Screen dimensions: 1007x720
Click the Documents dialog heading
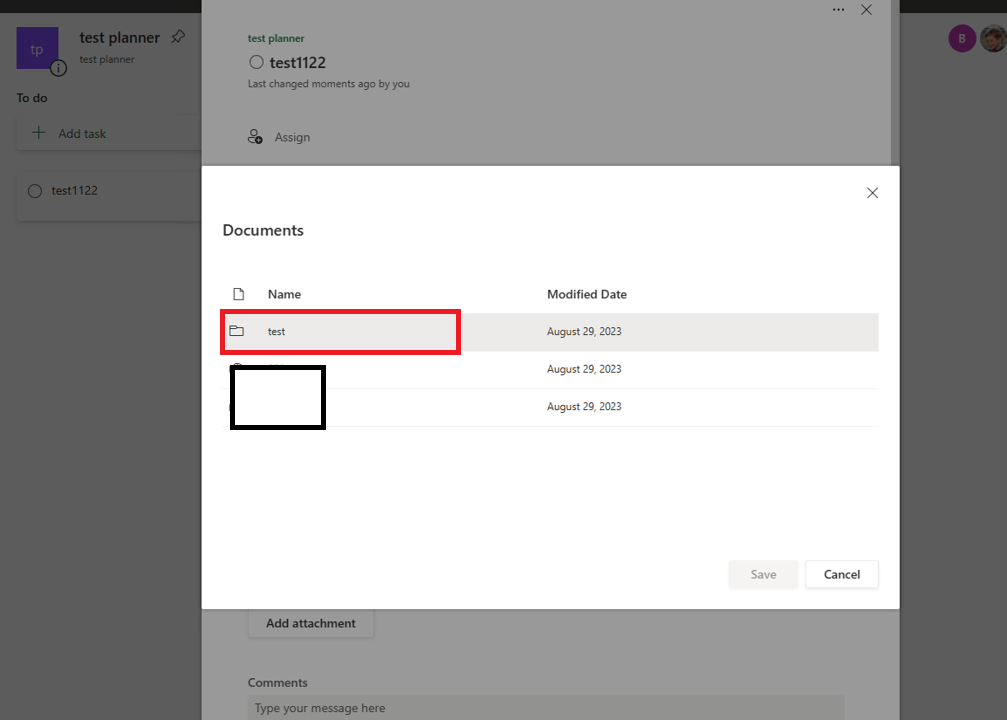(263, 230)
